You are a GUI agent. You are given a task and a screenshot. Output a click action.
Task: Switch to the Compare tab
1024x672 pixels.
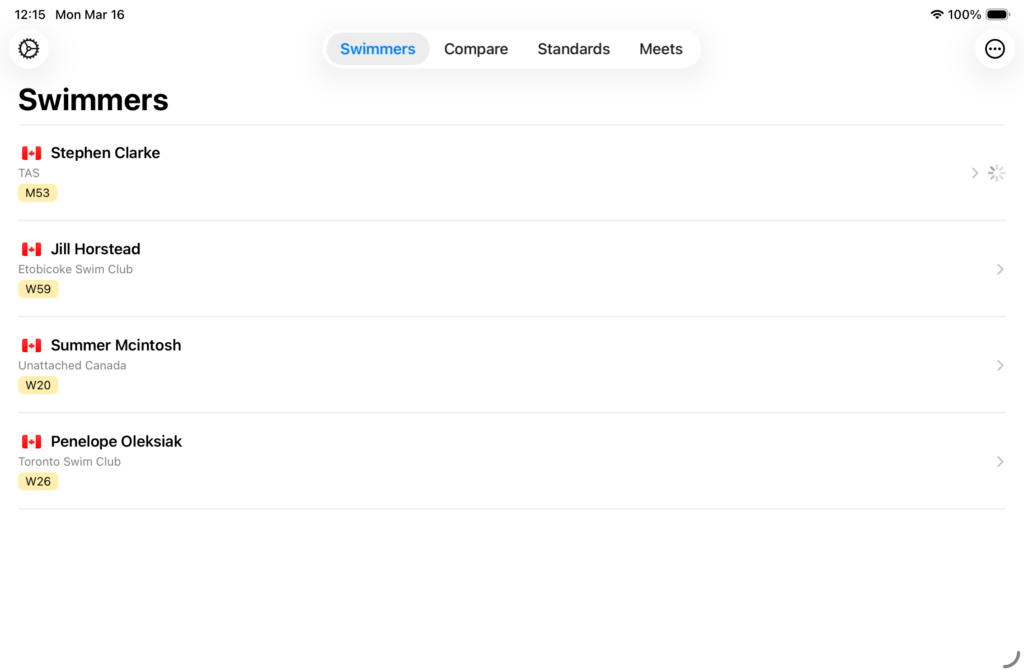point(476,49)
